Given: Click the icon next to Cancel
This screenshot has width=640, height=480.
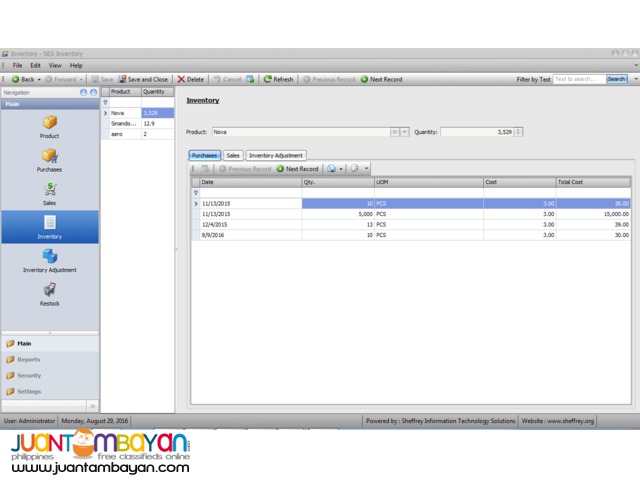Looking at the screenshot, I should [250, 79].
